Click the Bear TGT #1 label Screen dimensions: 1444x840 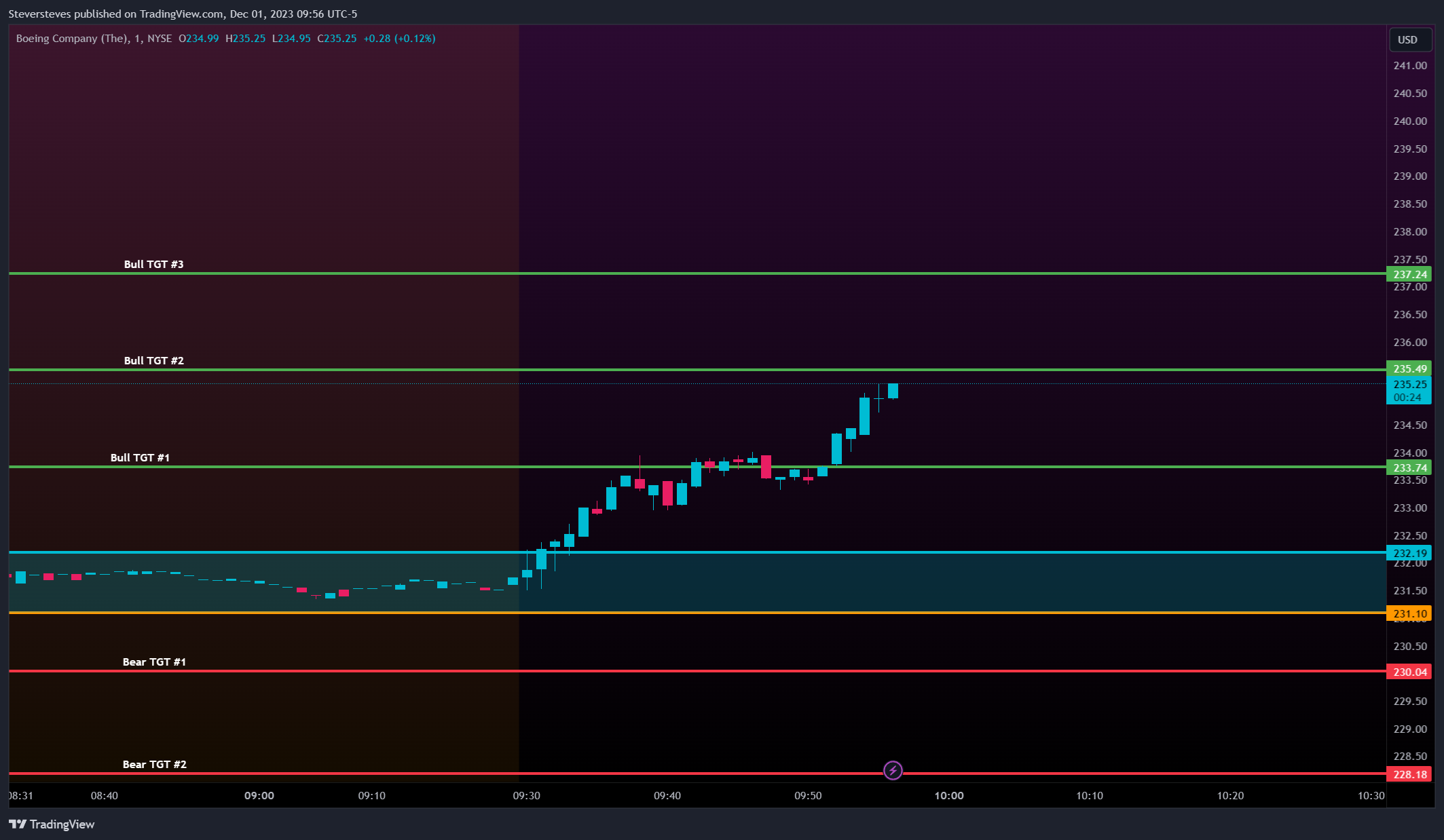[x=154, y=662]
